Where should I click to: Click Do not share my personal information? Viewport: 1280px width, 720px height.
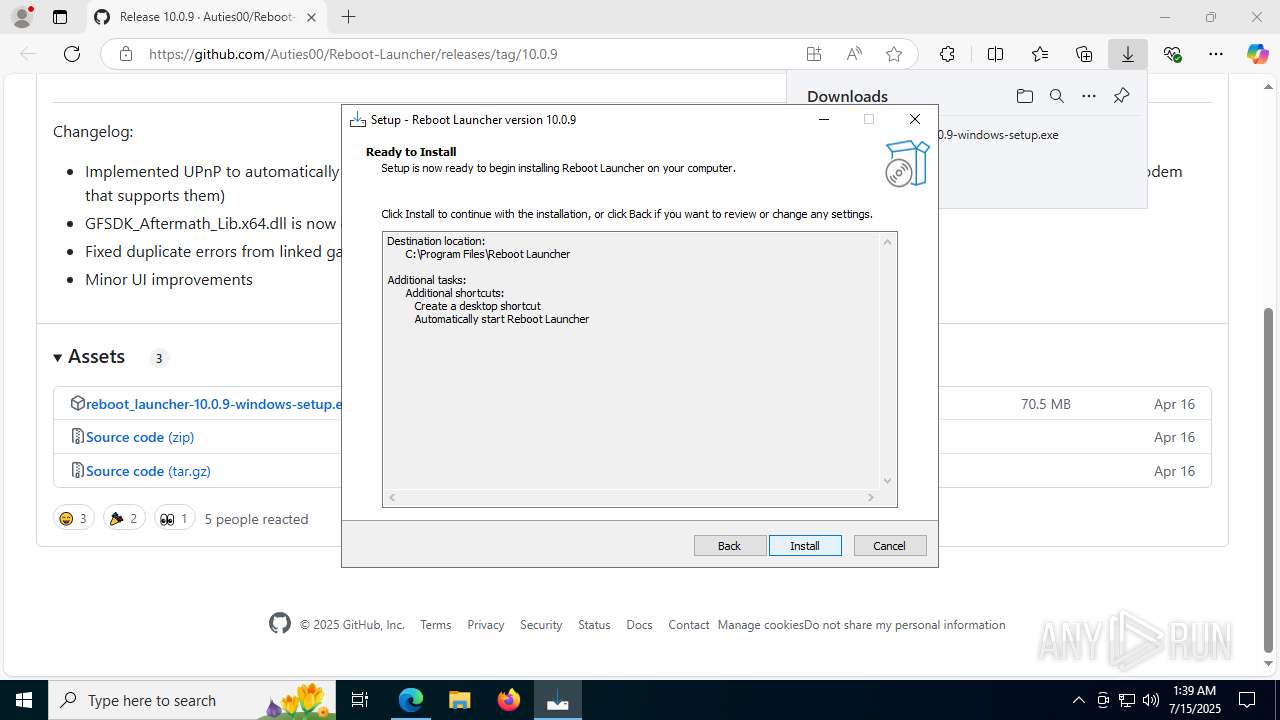click(x=905, y=624)
